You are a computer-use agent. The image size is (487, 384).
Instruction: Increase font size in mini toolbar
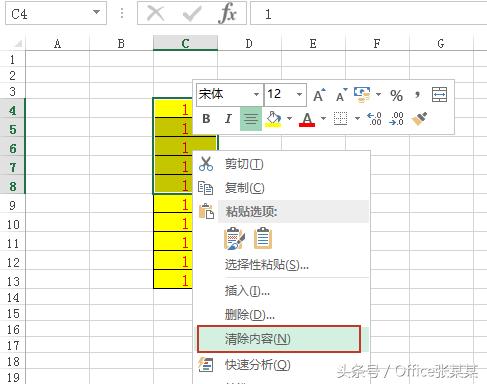point(319,95)
